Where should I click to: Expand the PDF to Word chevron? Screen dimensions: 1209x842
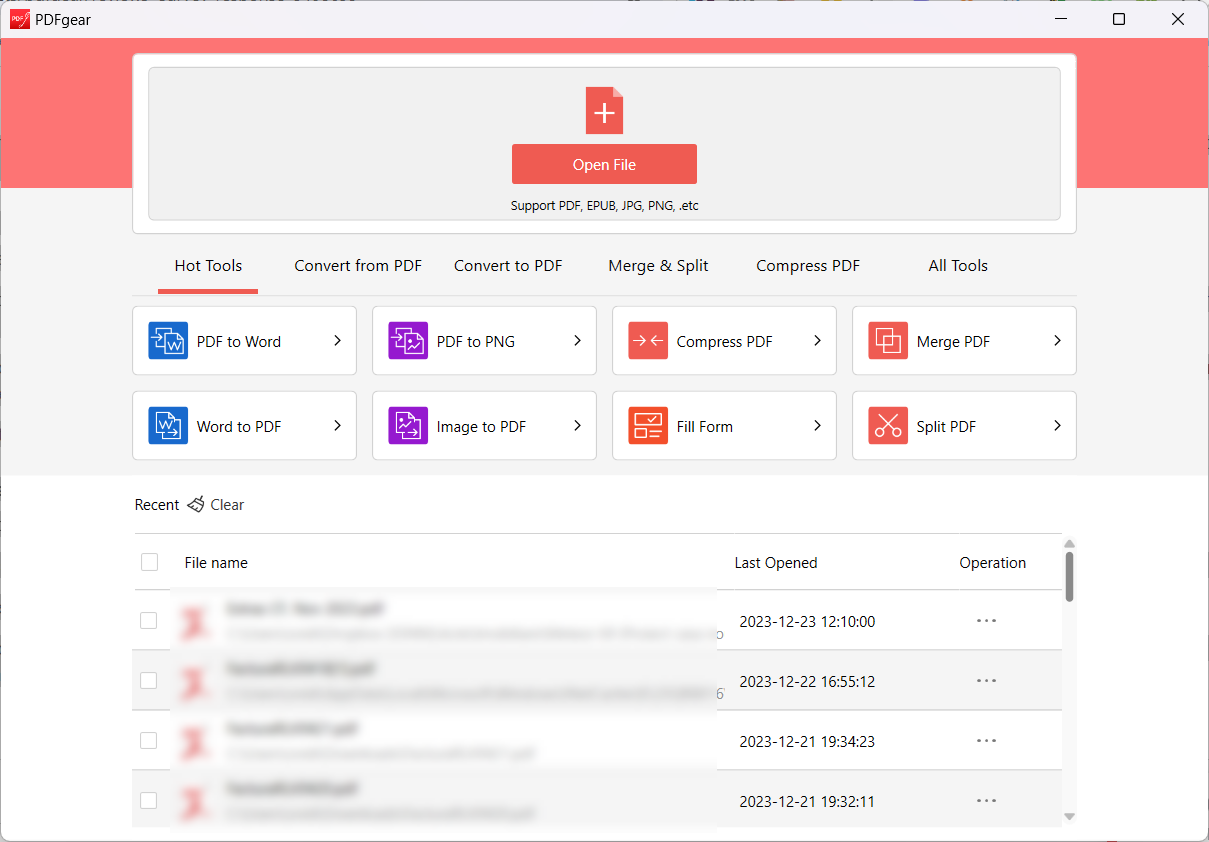(337, 340)
